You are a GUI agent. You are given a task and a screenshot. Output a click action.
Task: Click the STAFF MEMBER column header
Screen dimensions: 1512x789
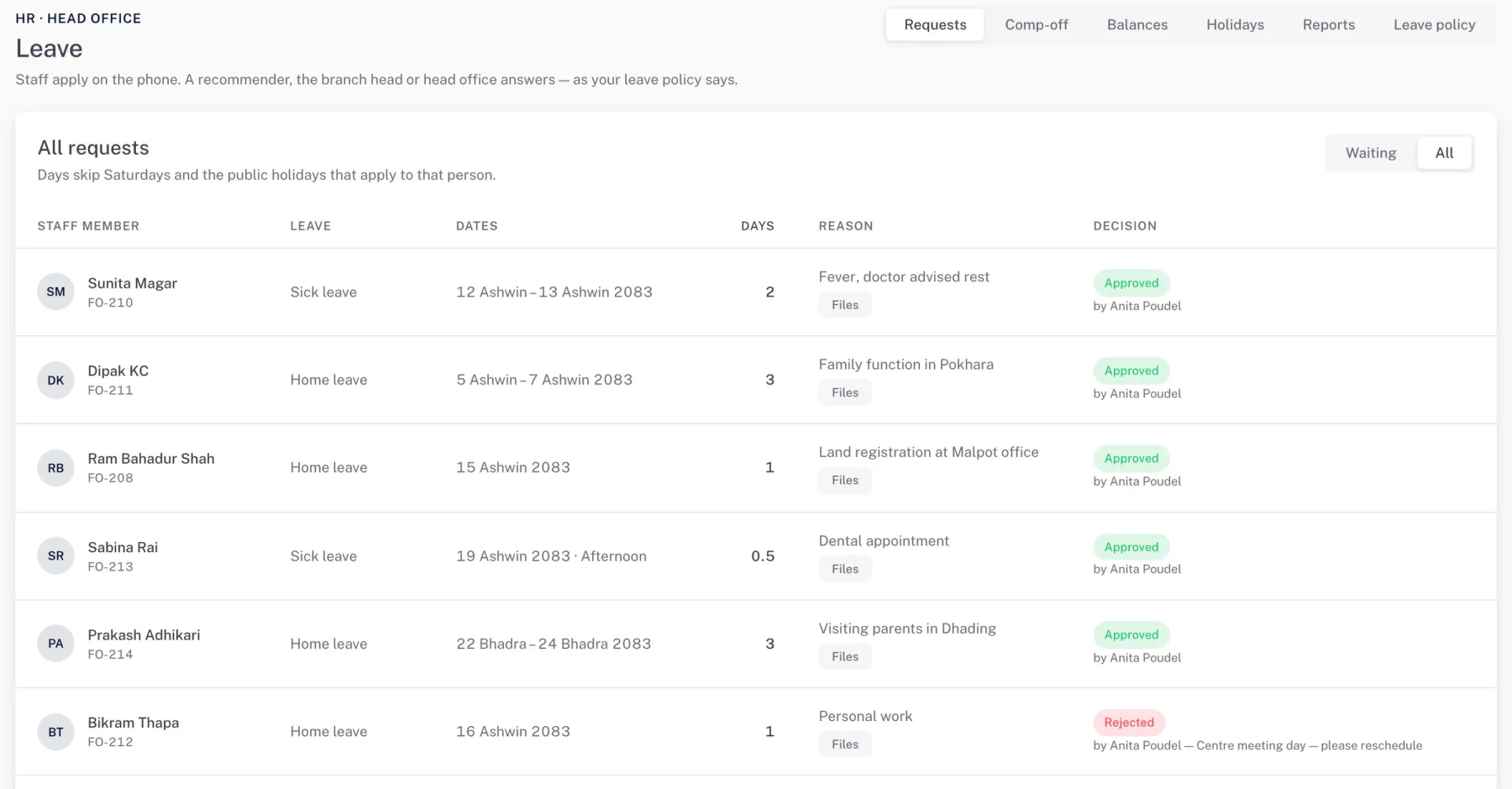click(x=88, y=226)
